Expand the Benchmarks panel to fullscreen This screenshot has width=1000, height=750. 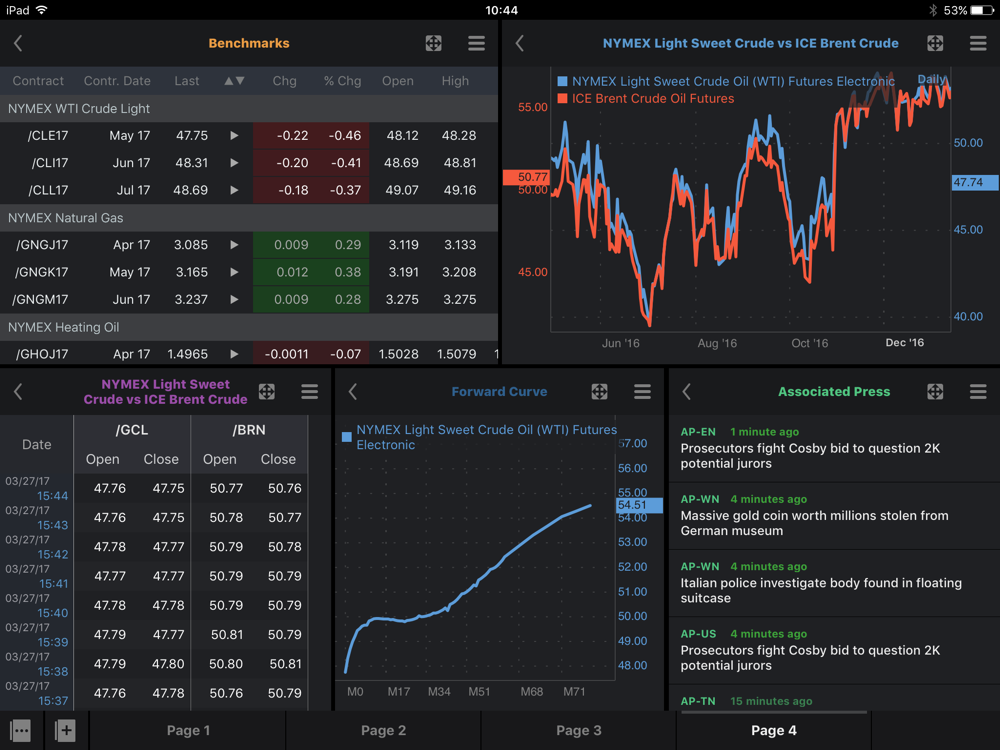coord(433,43)
